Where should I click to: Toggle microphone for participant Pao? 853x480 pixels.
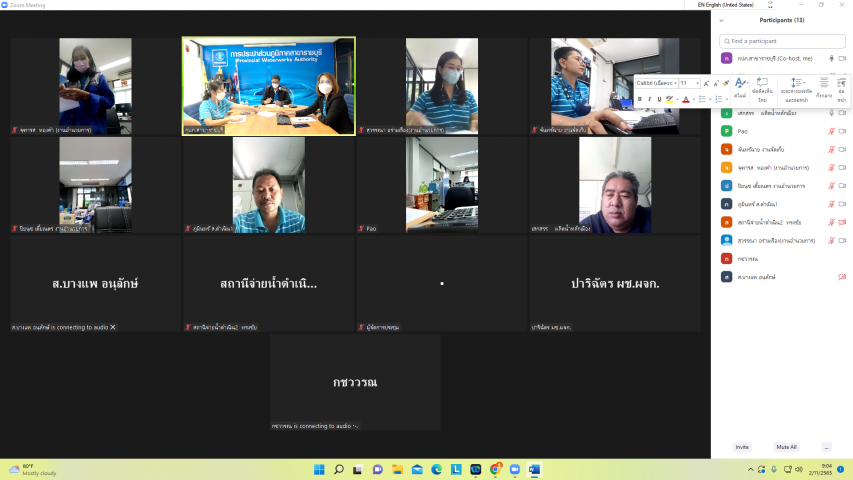[x=831, y=131]
